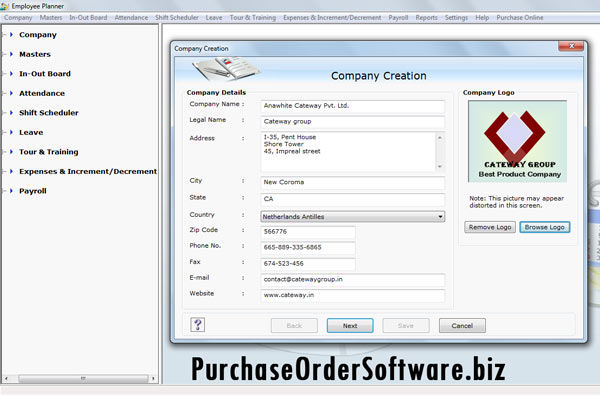The height and width of the screenshot is (395, 600).
Task: Select Tour & Training in sidebar
Action: point(49,152)
